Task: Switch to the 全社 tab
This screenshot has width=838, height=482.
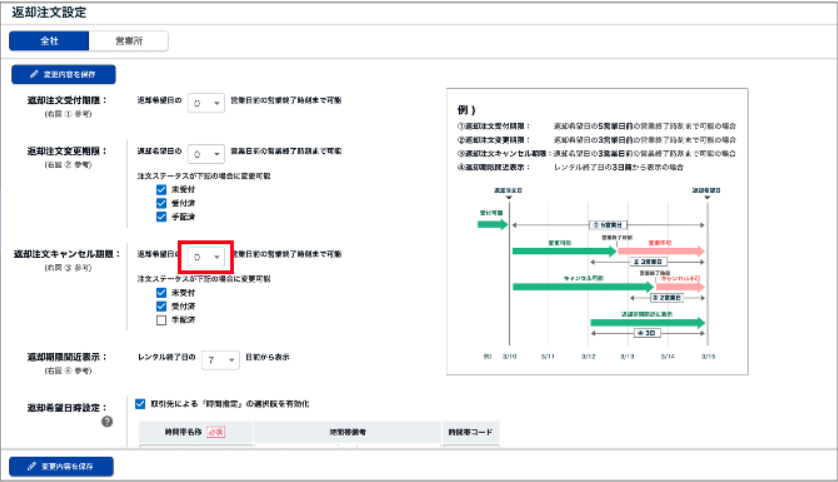Action: [x=49, y=41]
